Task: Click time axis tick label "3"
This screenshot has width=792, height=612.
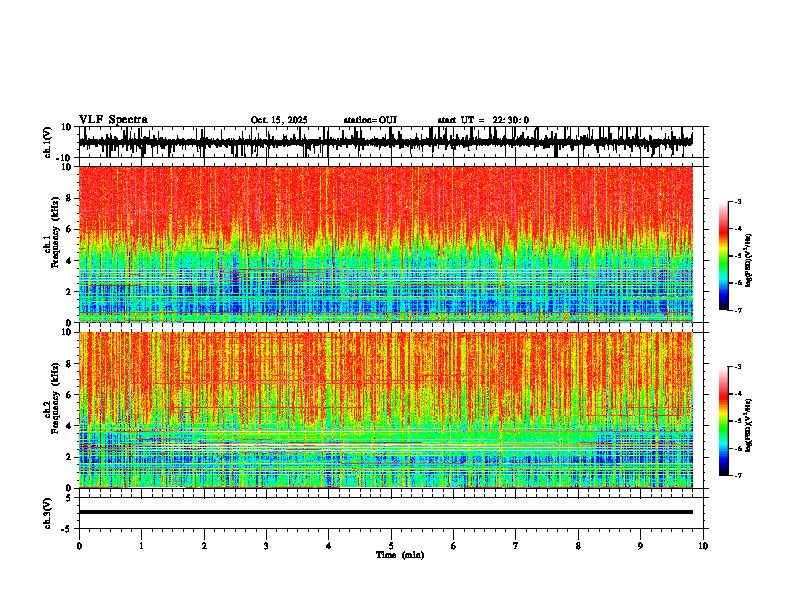Action: point(266,546)
